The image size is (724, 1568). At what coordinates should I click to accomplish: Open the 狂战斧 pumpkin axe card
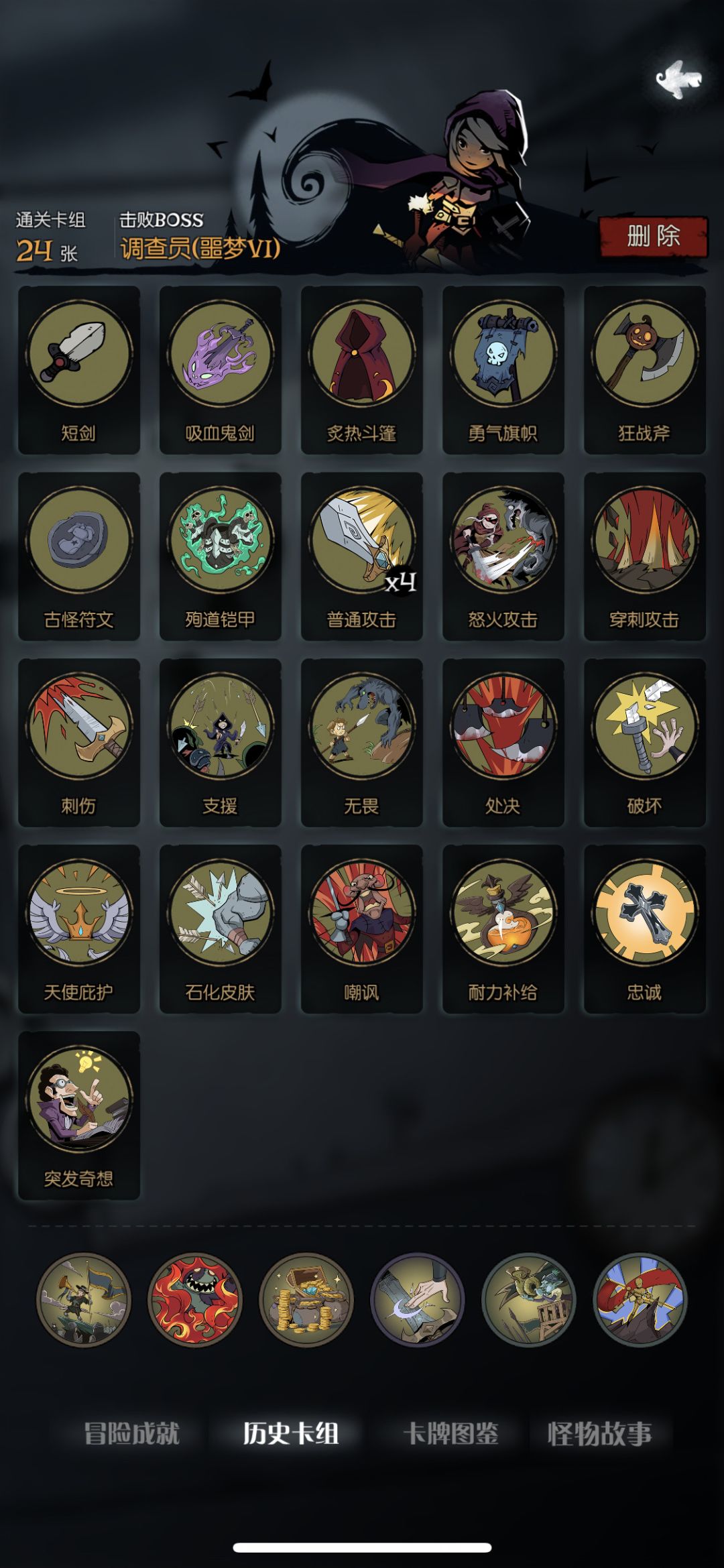(x=645, y=370)
